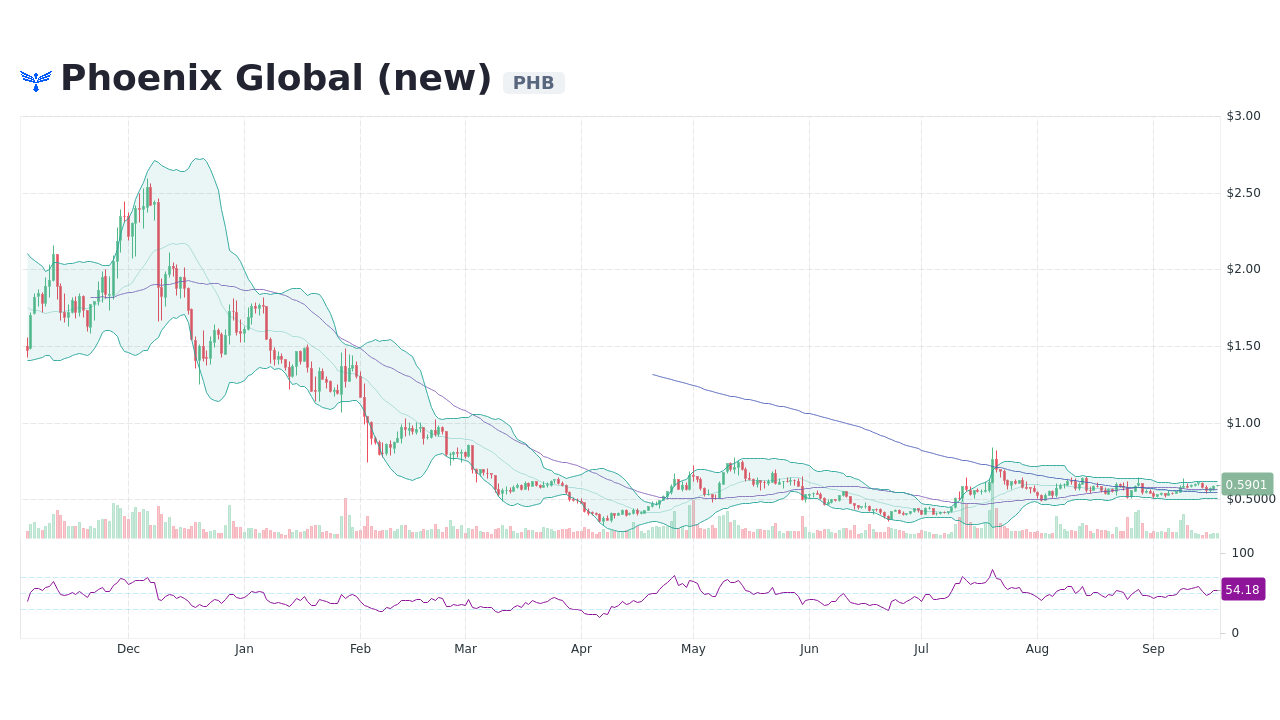Screen dimensions: 1280x720
Task: Click the Phoenix Global (new) title
Action: [x=276, y=79]
